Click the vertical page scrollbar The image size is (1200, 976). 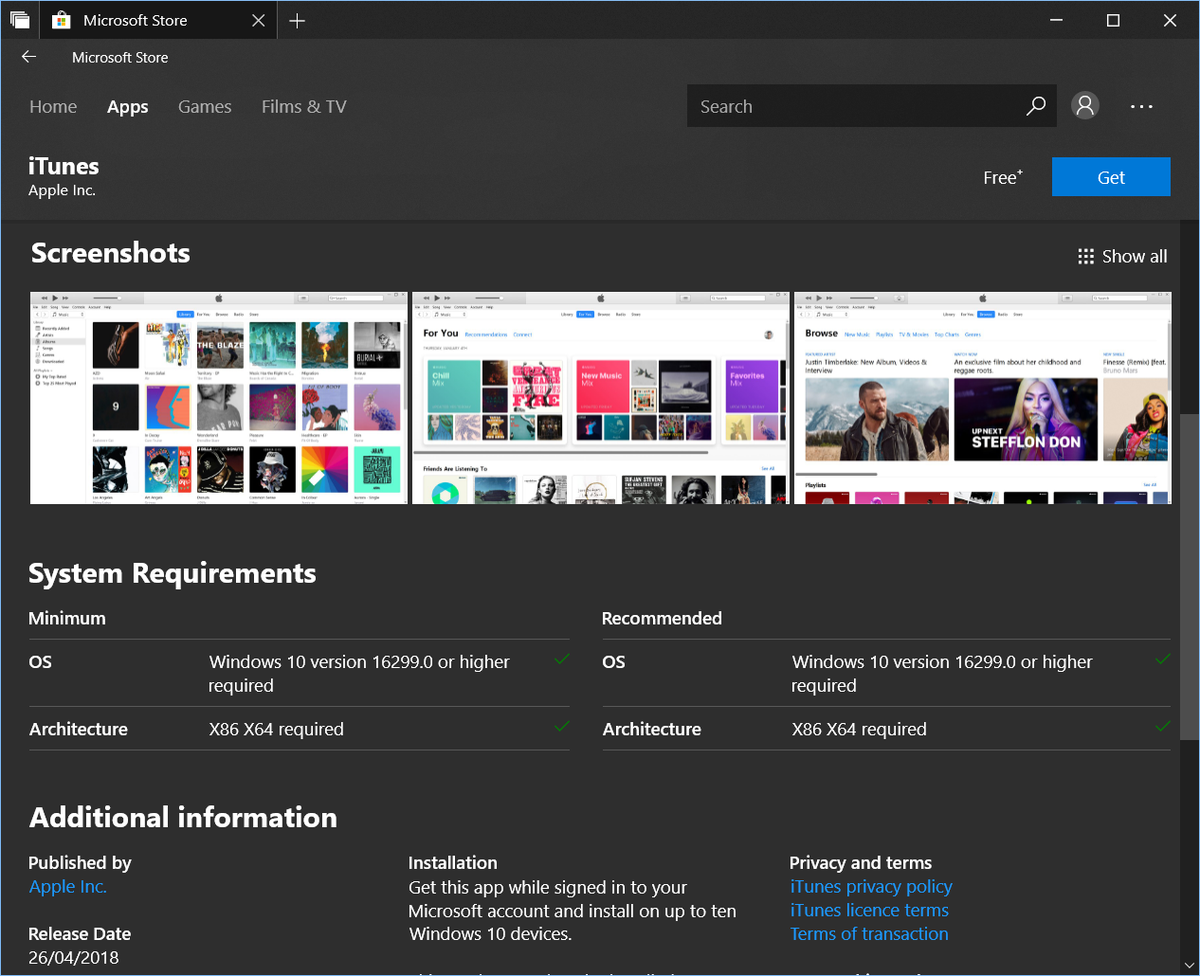[1188, 577]
